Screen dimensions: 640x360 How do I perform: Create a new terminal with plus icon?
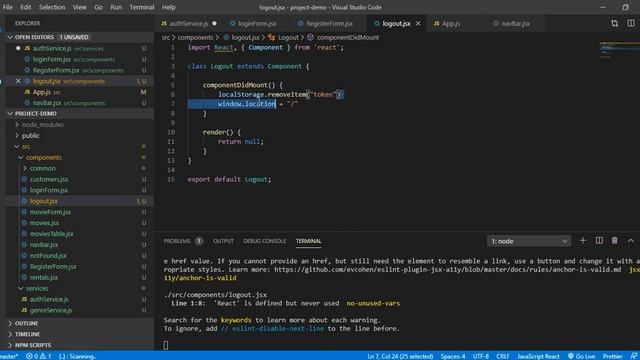(x=582, y=241)
